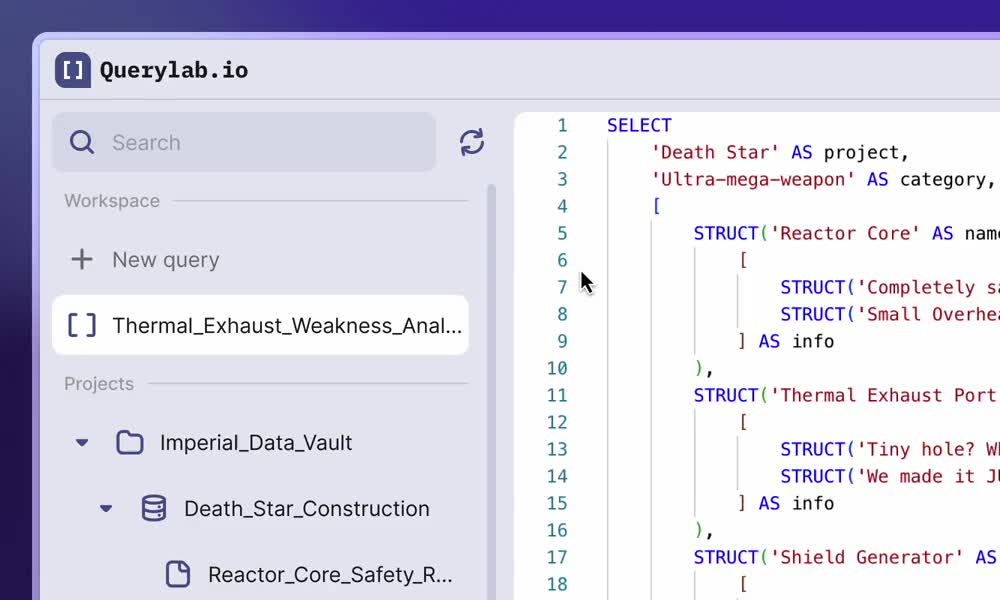Click line number 5 in the editor
This screenshot has height=600, width=1000.
pyautogui.click(x=562, y=233)
